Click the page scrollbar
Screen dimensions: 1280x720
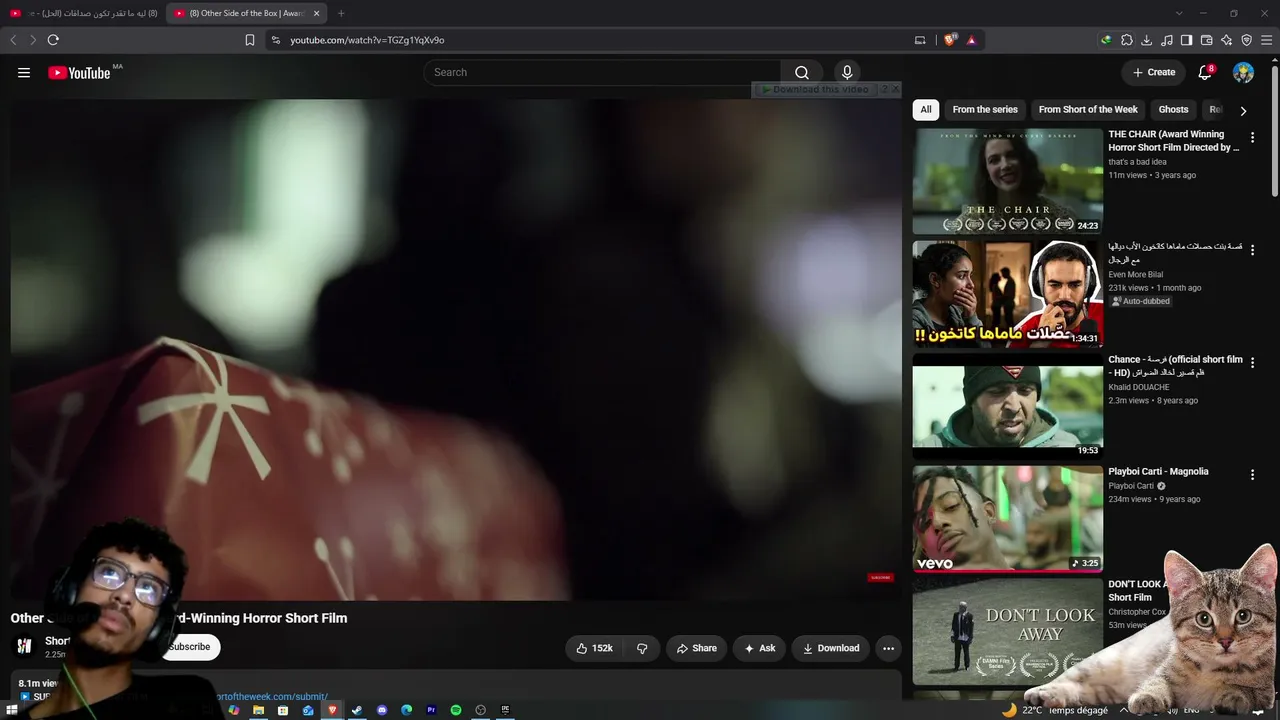(1274, 130)
